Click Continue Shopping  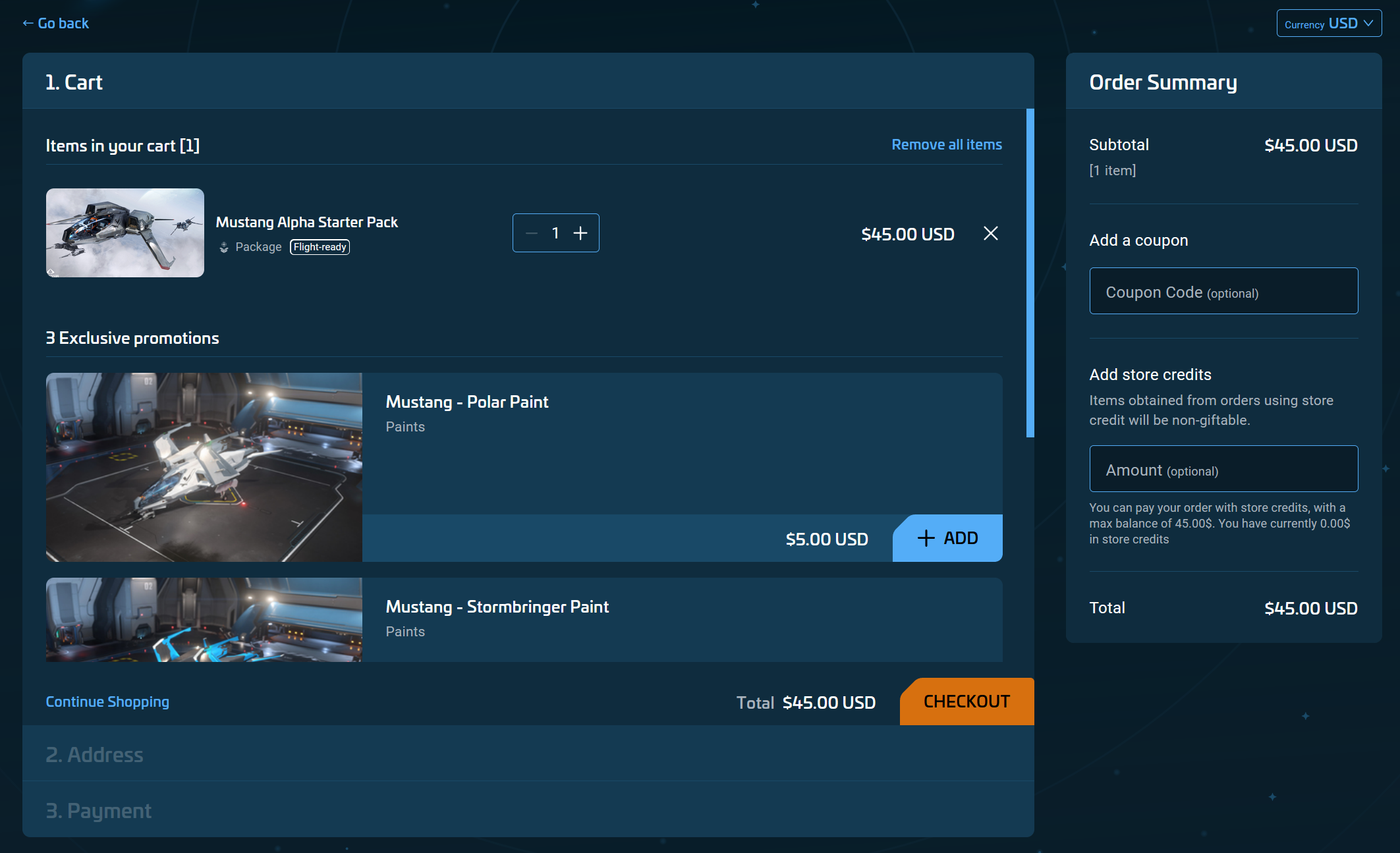click(107, 702)
